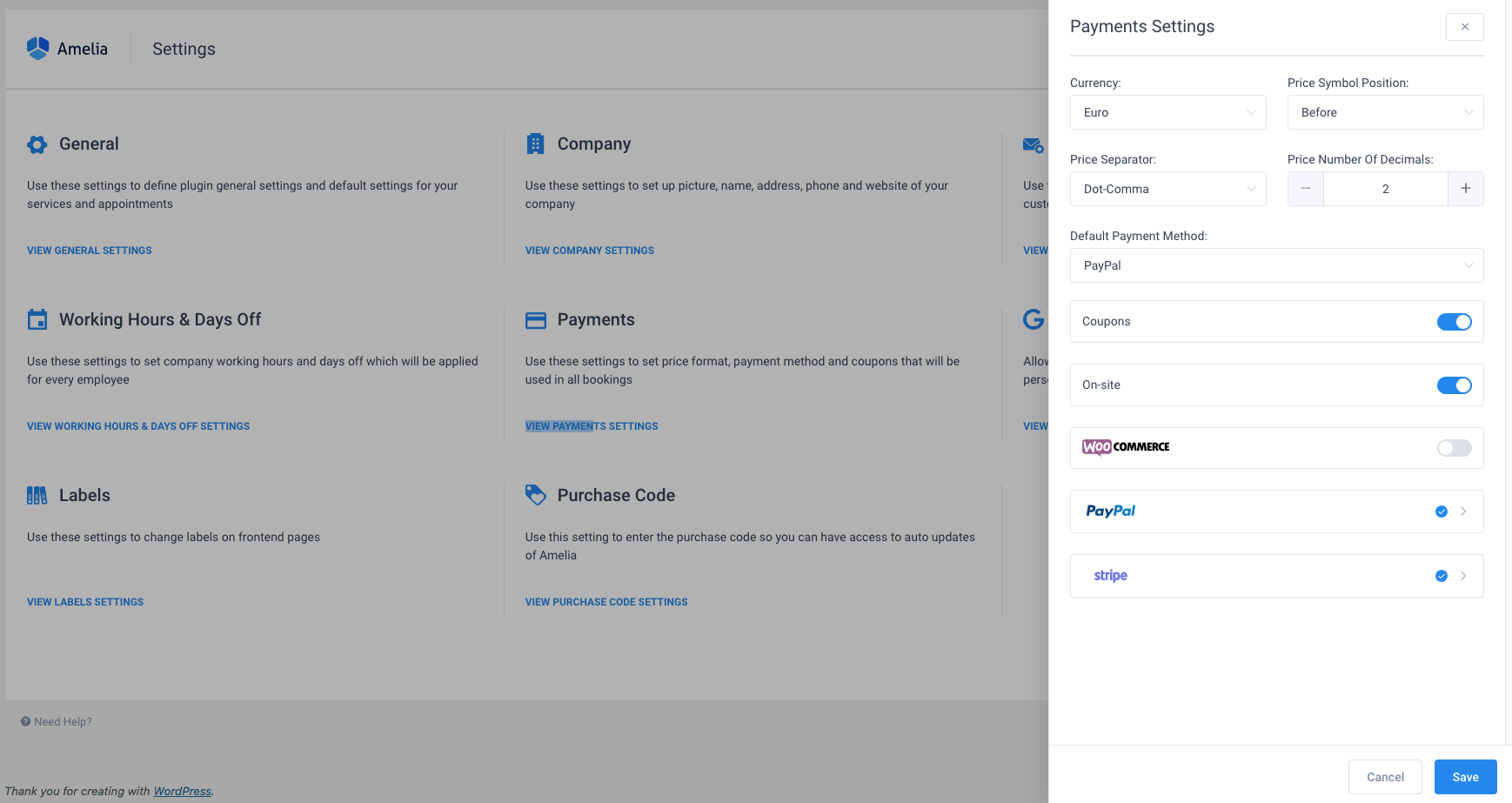Click the WooCommerce logo
The height and width of the screenshot is (803, 1512).
[x=1126, y=447]
